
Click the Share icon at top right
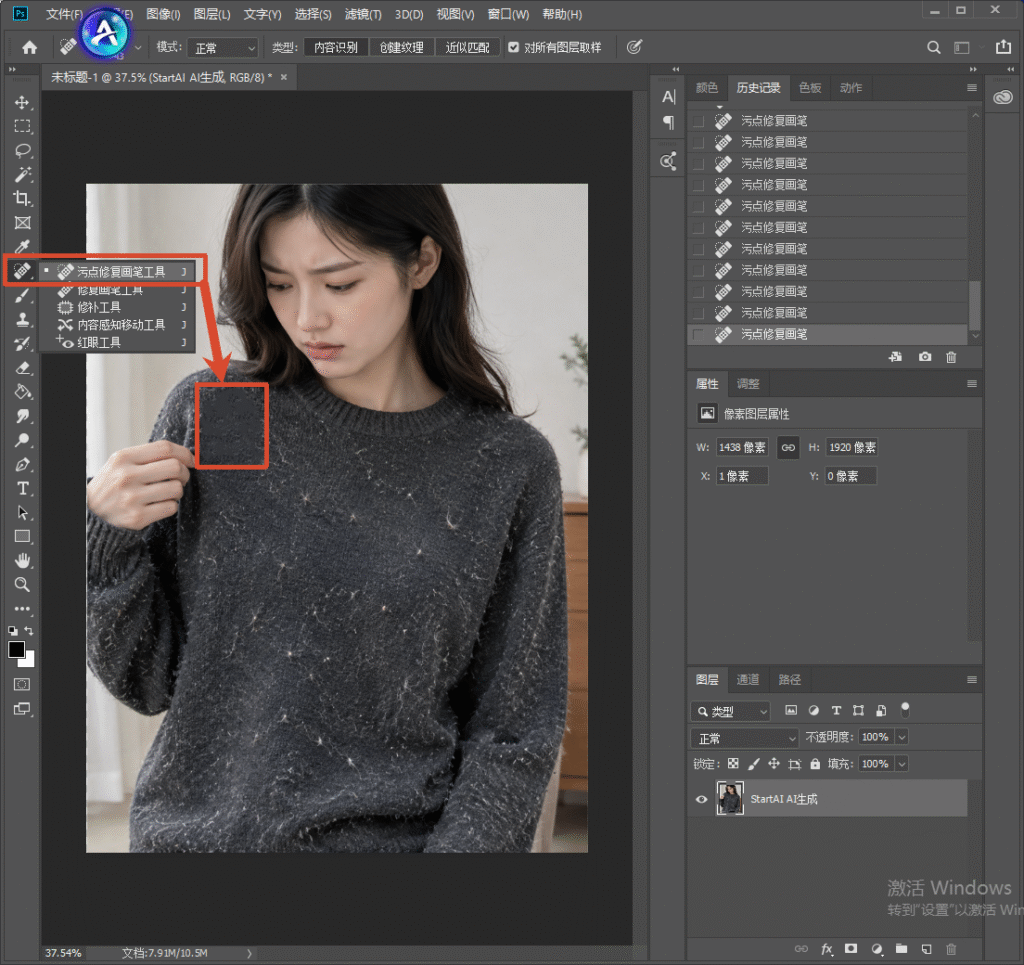point(1003,47)
